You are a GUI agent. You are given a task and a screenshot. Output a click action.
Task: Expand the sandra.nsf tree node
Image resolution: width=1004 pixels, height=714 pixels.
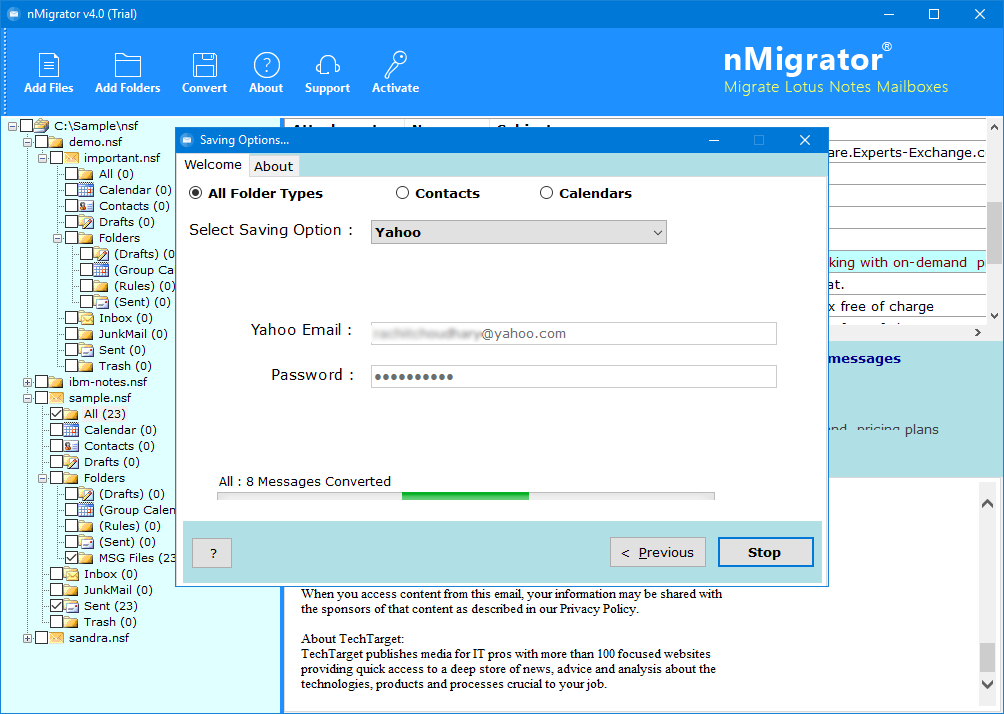point(28,638)
